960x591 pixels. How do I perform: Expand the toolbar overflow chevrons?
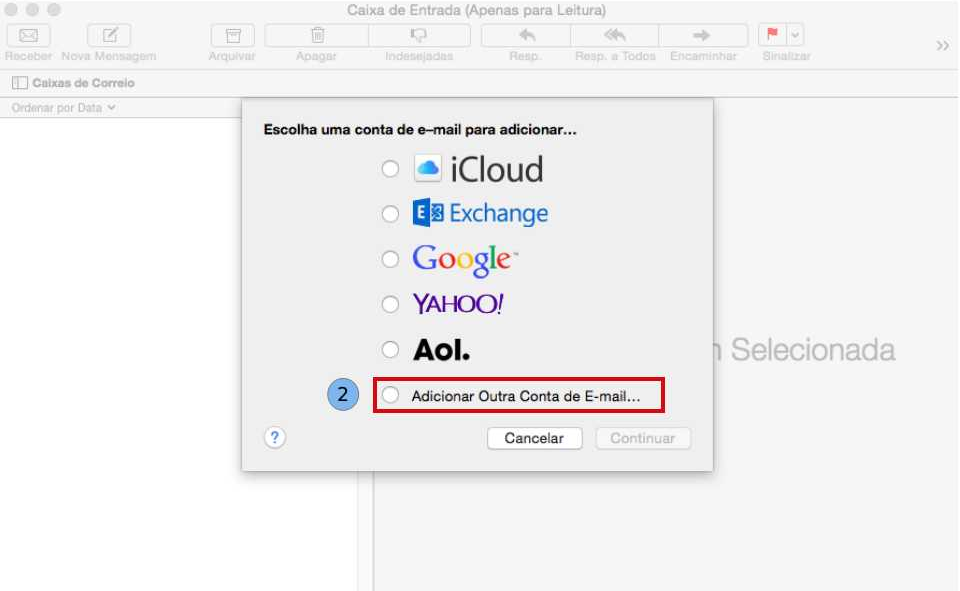tap(942, 46)
